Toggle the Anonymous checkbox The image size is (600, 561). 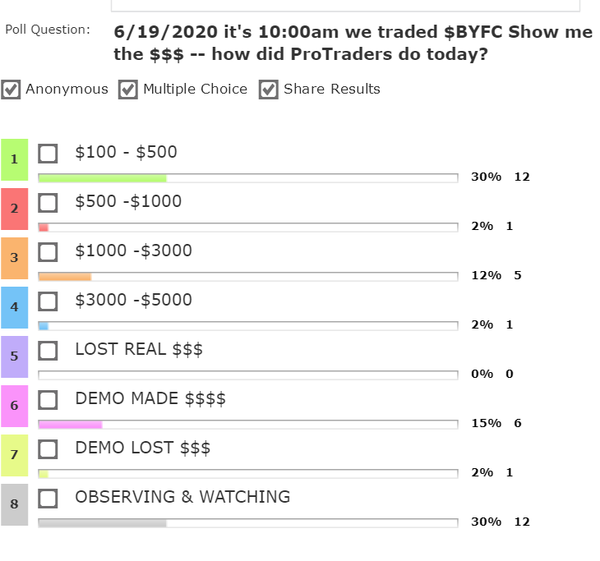(x=11, y=90)
